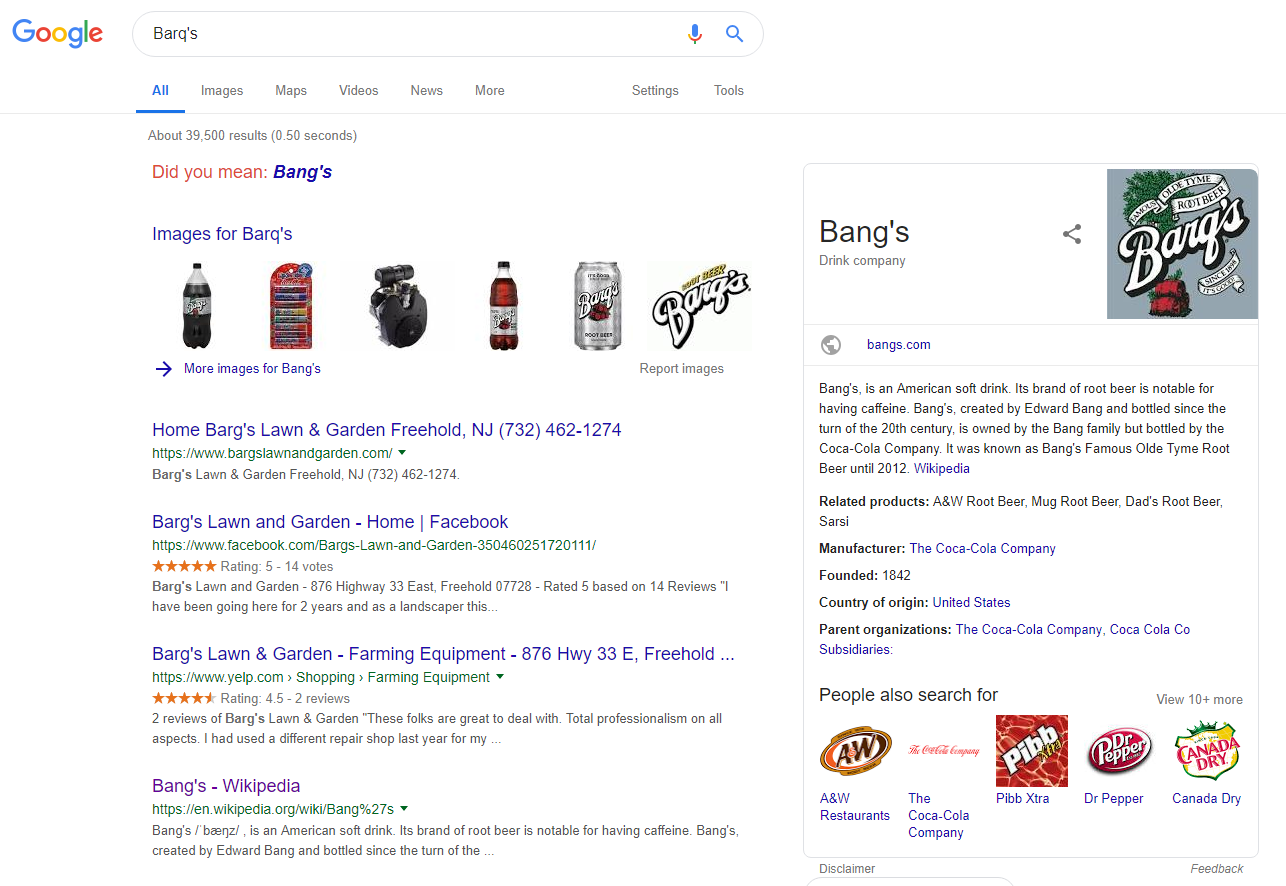Click the Bang's panel title
The image size is (1286, 886).
[x=864, y=232]
